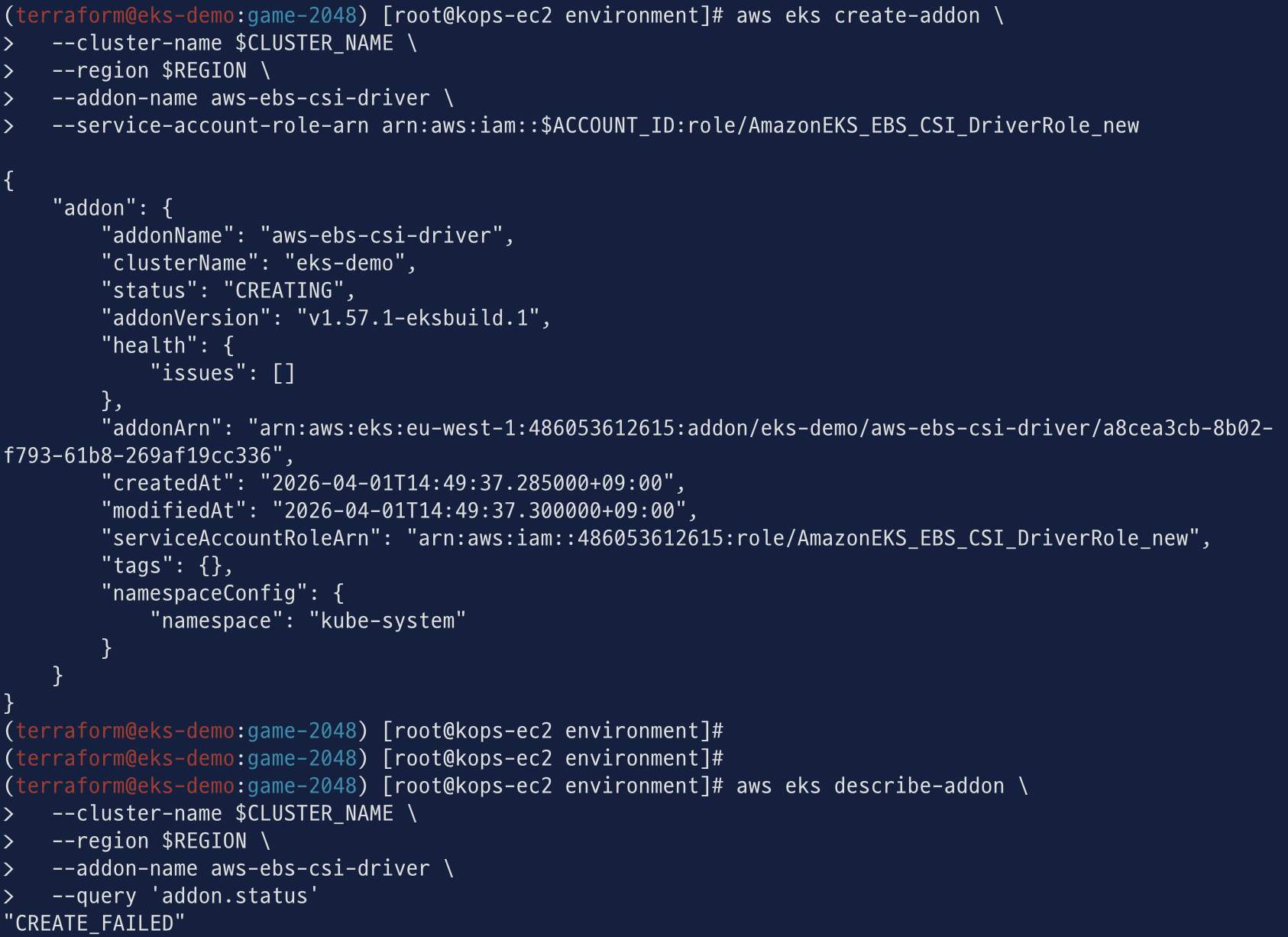The image size is (1288, 937).
Task: Click the first --cluster-name $CLUSTER_NAME line
Action: (235, 44)
